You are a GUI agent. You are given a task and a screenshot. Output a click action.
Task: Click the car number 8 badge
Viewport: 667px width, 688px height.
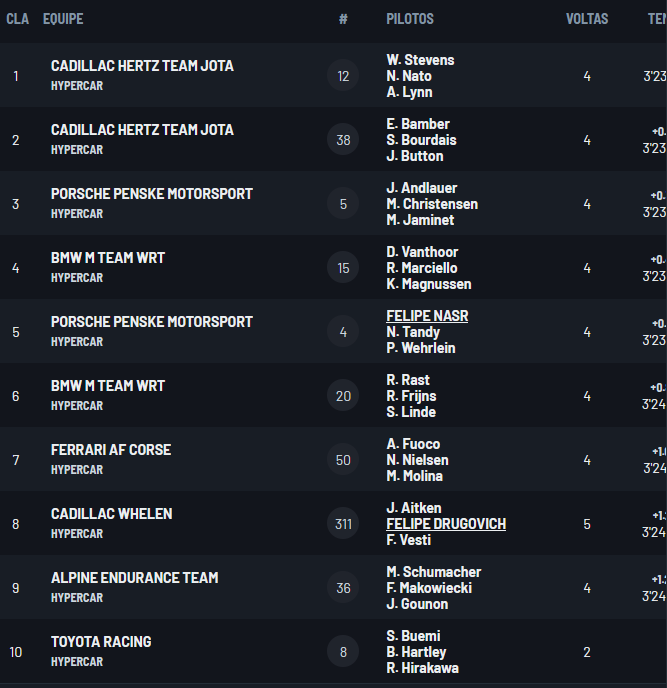pos(343,652)
